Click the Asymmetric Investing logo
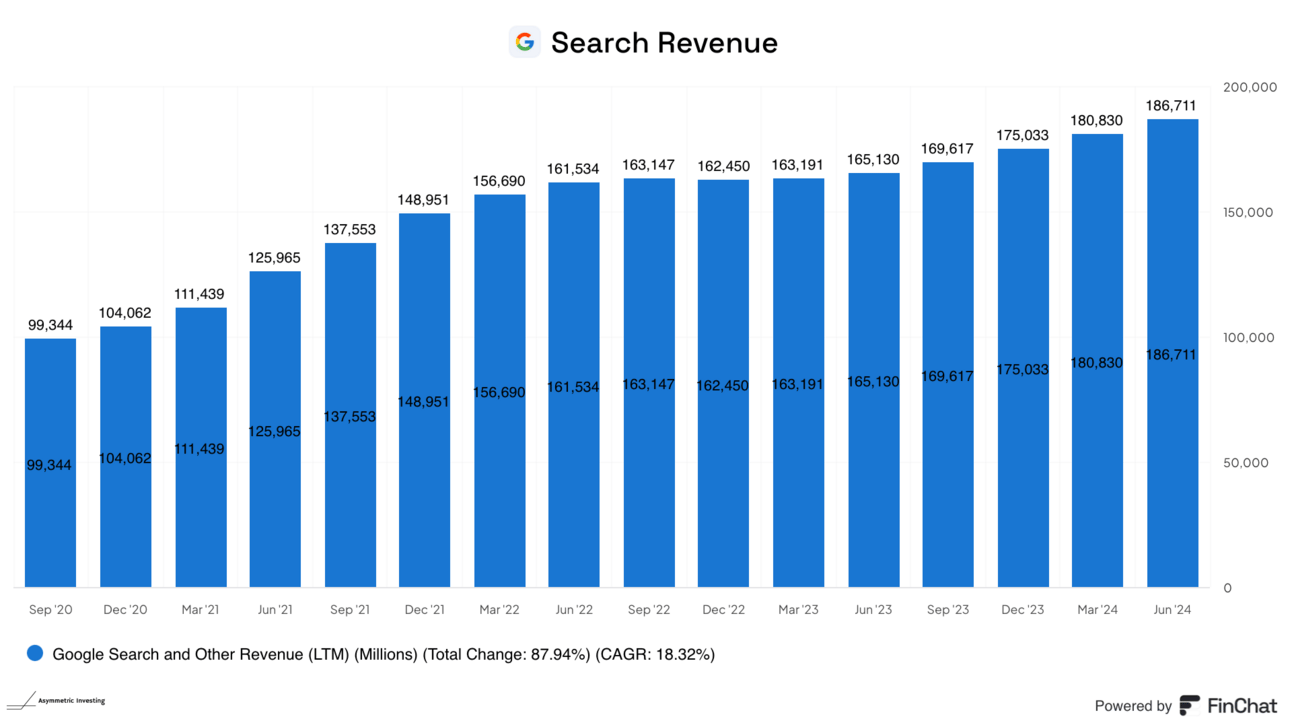 click(x=56, y=701)
